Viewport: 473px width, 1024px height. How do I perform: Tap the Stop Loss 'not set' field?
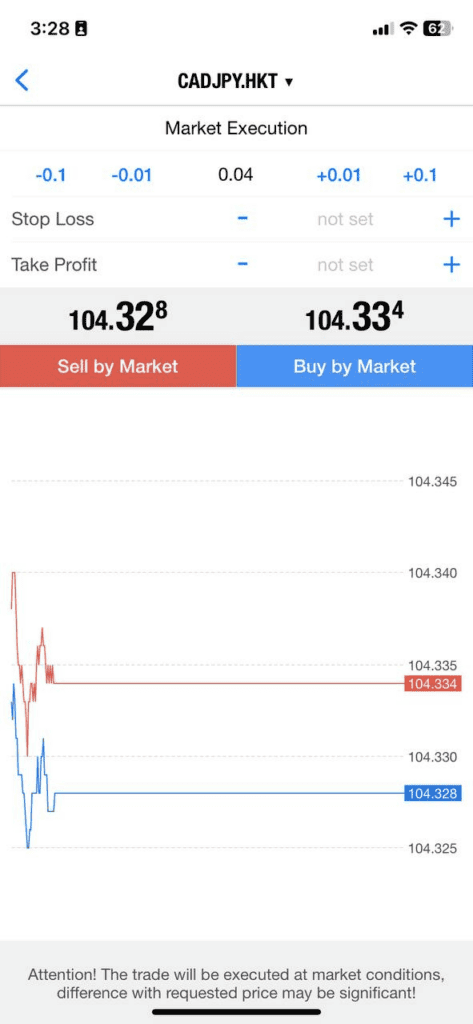(345, 219)
